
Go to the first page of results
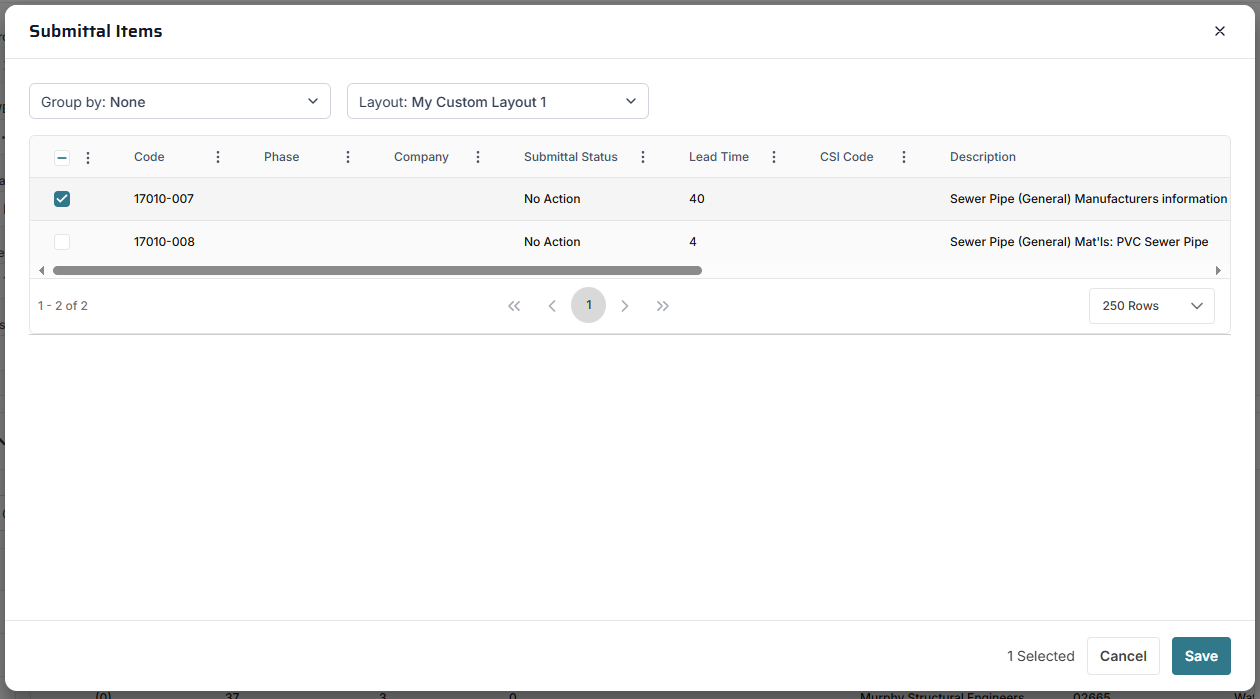tap(514, 306)
